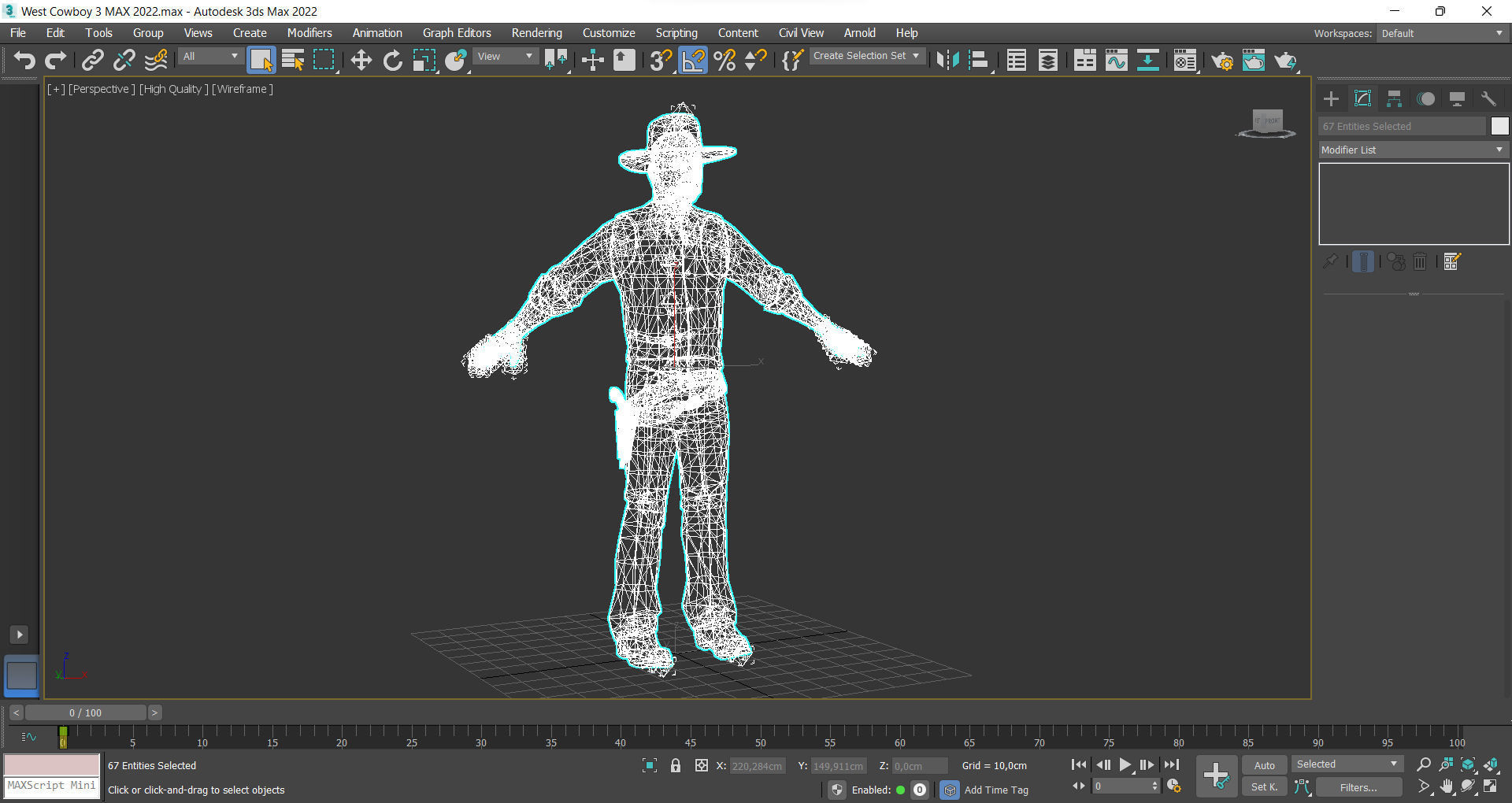Toggle Set Key mode button
1512x803 pixels.
coord(1264,786)
